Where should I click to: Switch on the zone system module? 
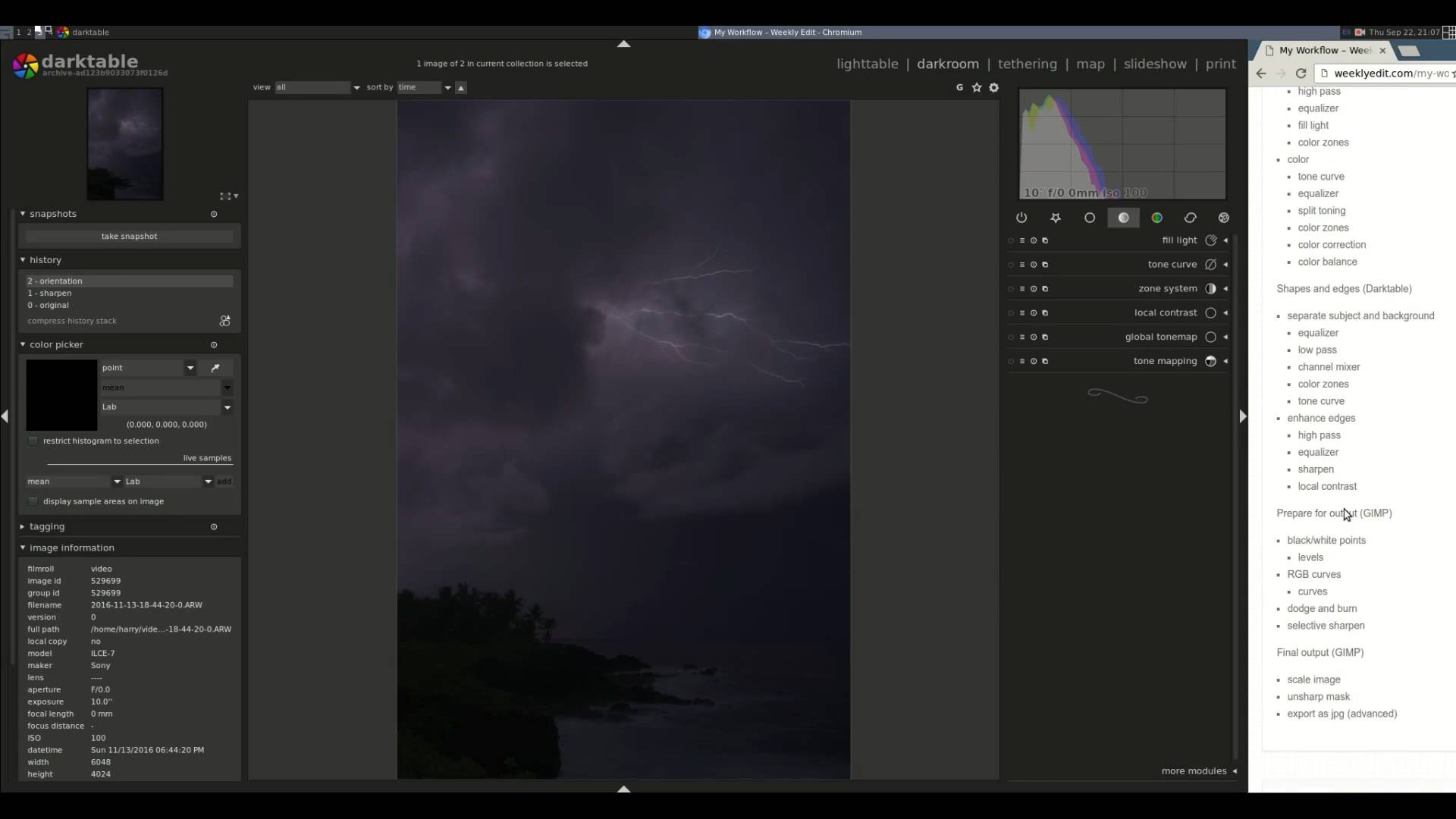1011,289
